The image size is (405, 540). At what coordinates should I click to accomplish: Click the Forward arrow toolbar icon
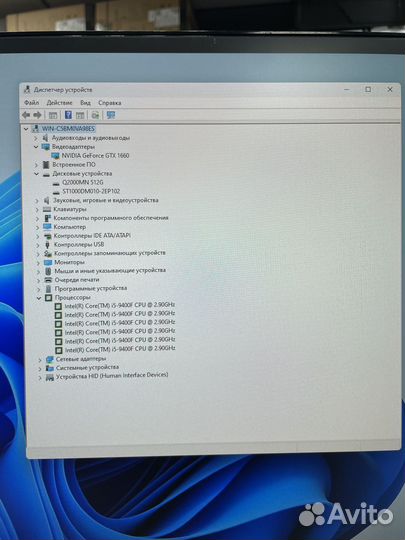(x=37, y=115)
